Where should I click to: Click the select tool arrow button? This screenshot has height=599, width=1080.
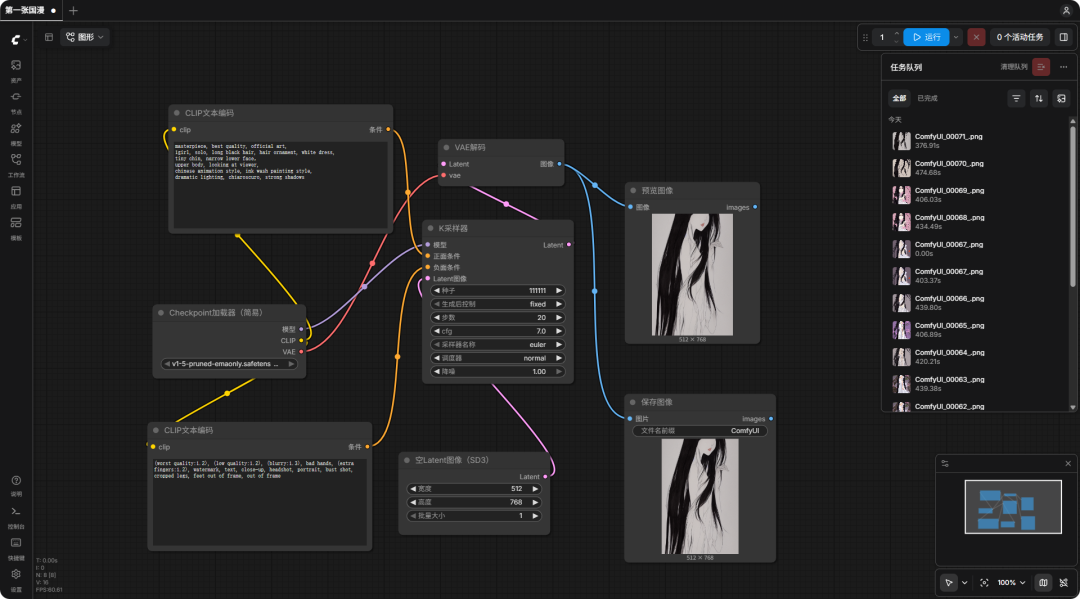(x=948, y=582)
